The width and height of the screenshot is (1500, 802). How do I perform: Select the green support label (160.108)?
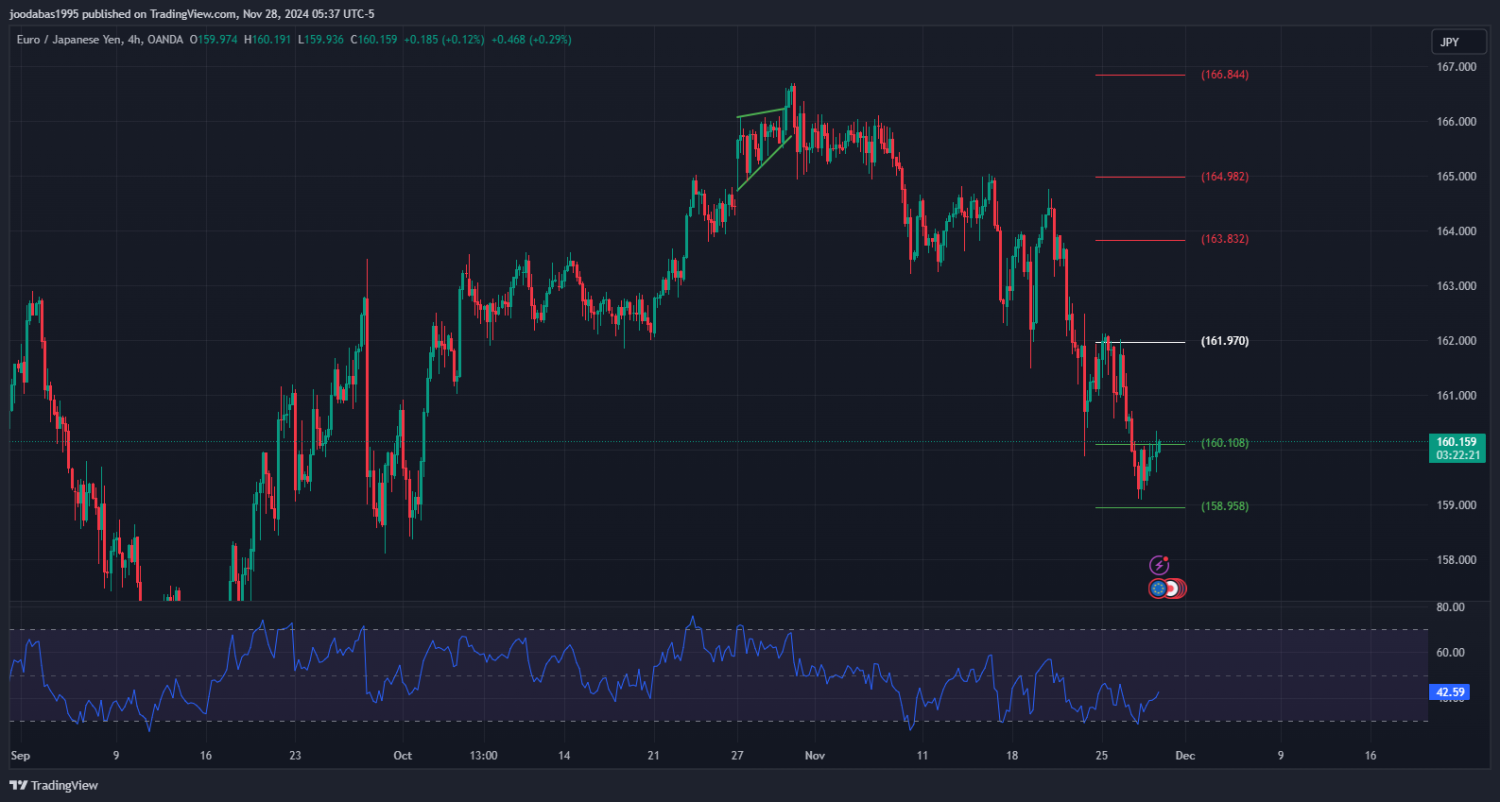click(x=1224, y=443)
